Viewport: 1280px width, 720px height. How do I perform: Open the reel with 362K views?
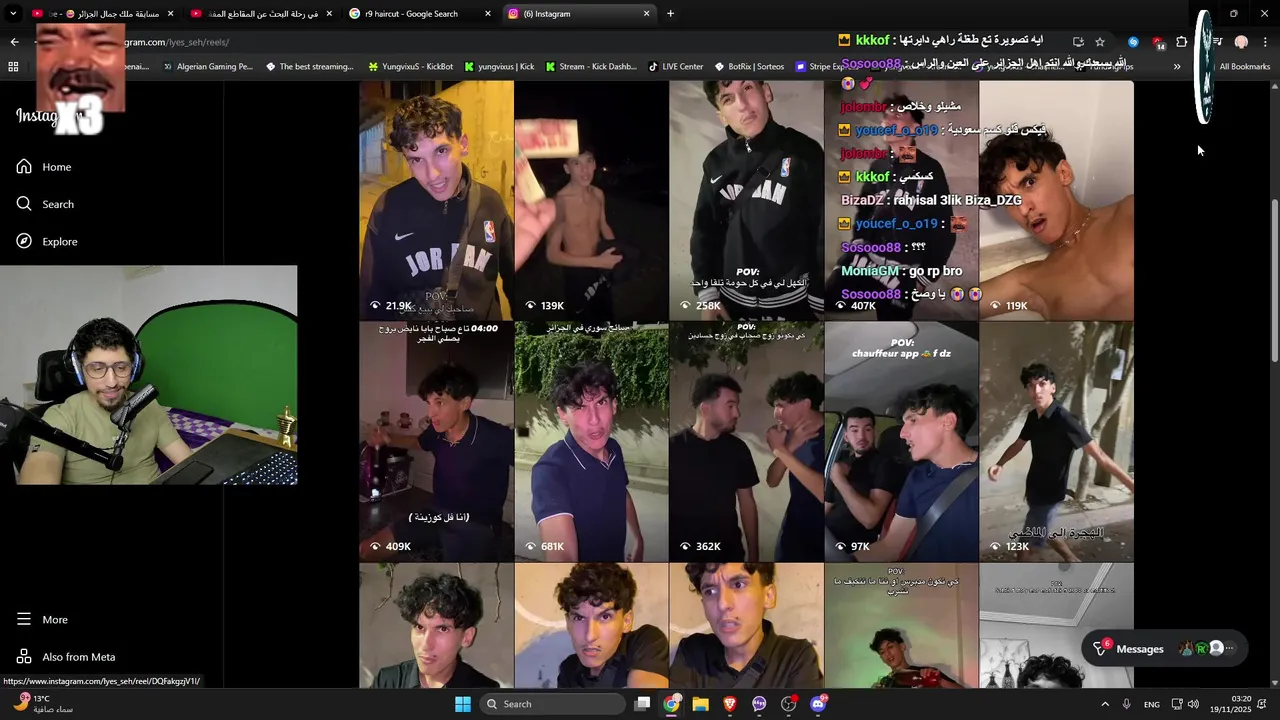[746, 441]
